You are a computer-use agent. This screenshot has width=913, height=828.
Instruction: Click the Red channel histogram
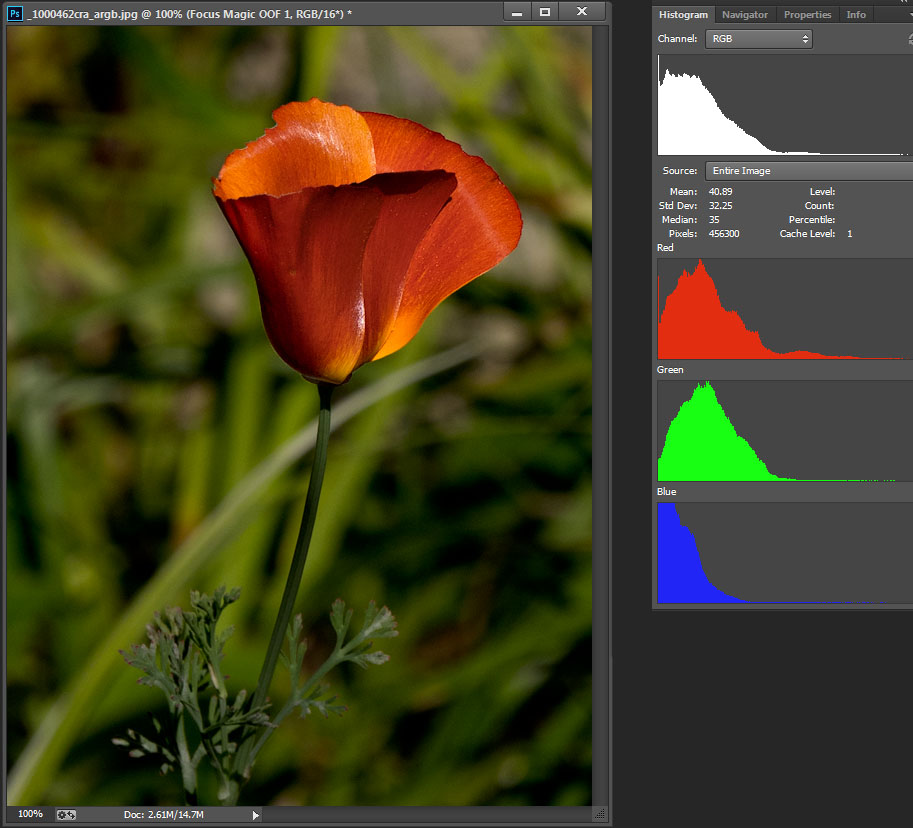point(785,309)
